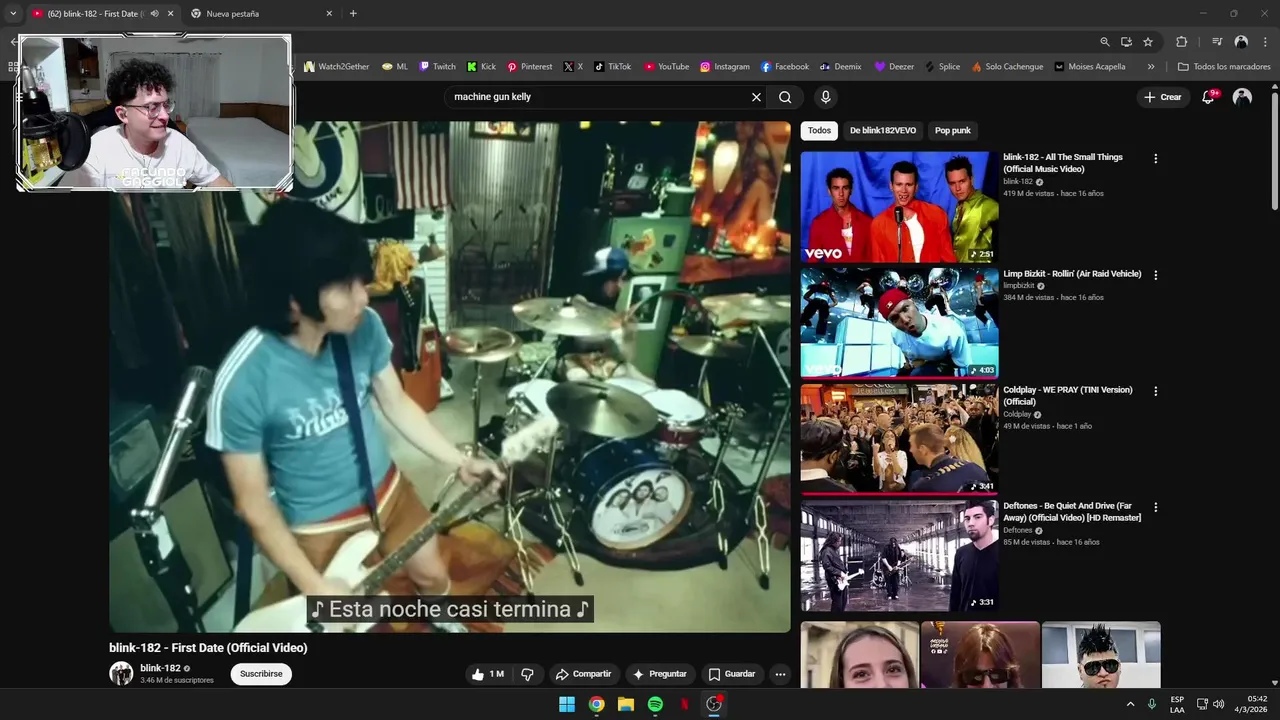Open a new tab with plus button
1280x720 pixels.
353,14
